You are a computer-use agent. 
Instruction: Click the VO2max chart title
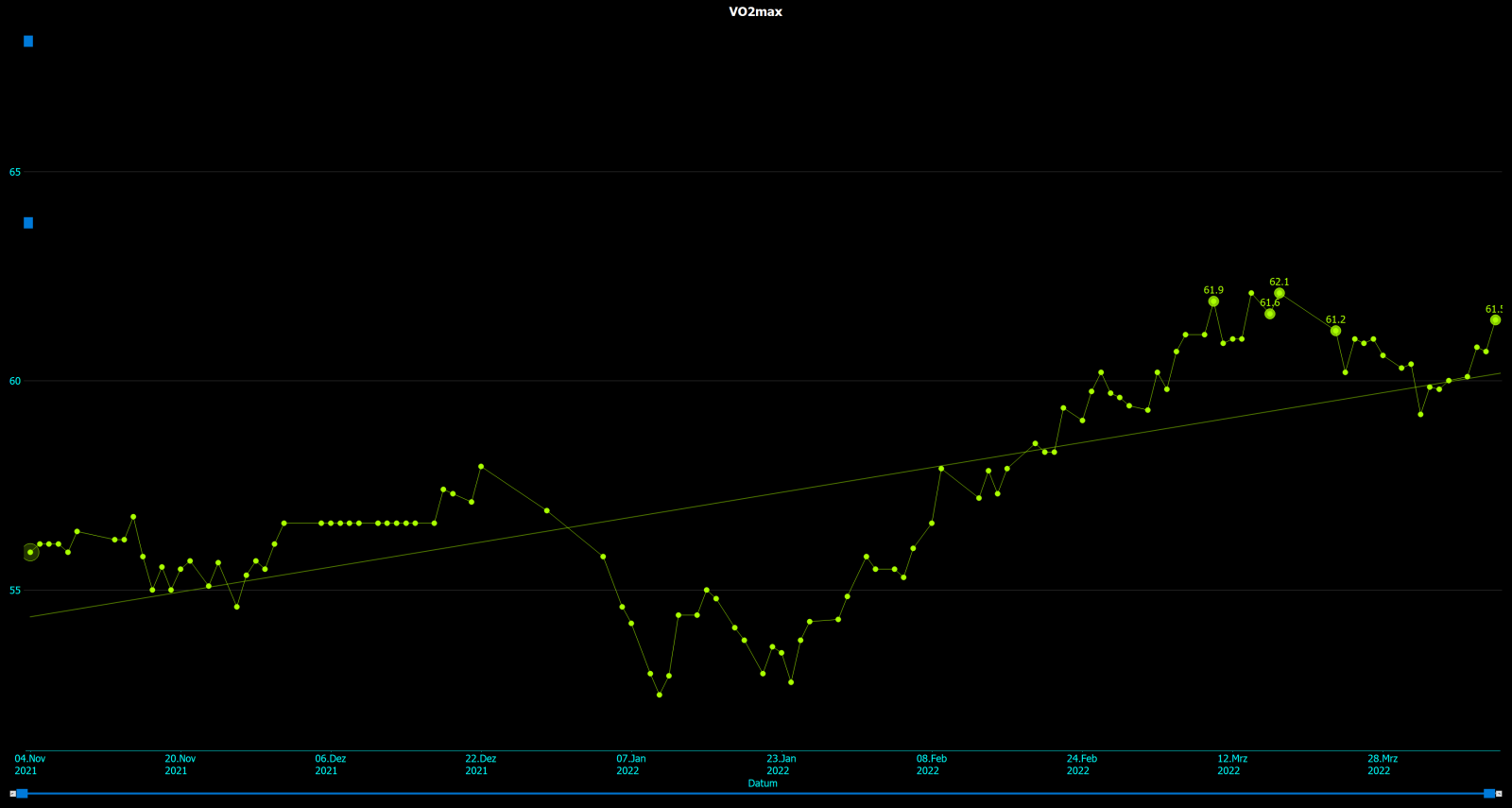click(x=755, y=12)
